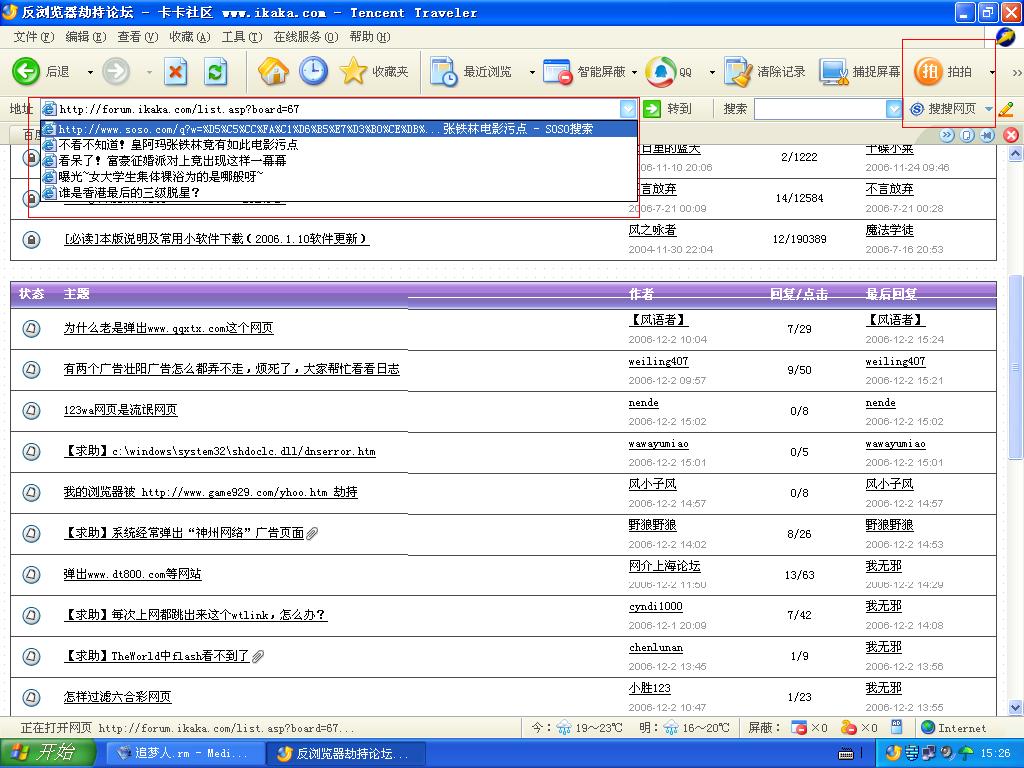Open the Tools (工具) menu

pos(241,37)
